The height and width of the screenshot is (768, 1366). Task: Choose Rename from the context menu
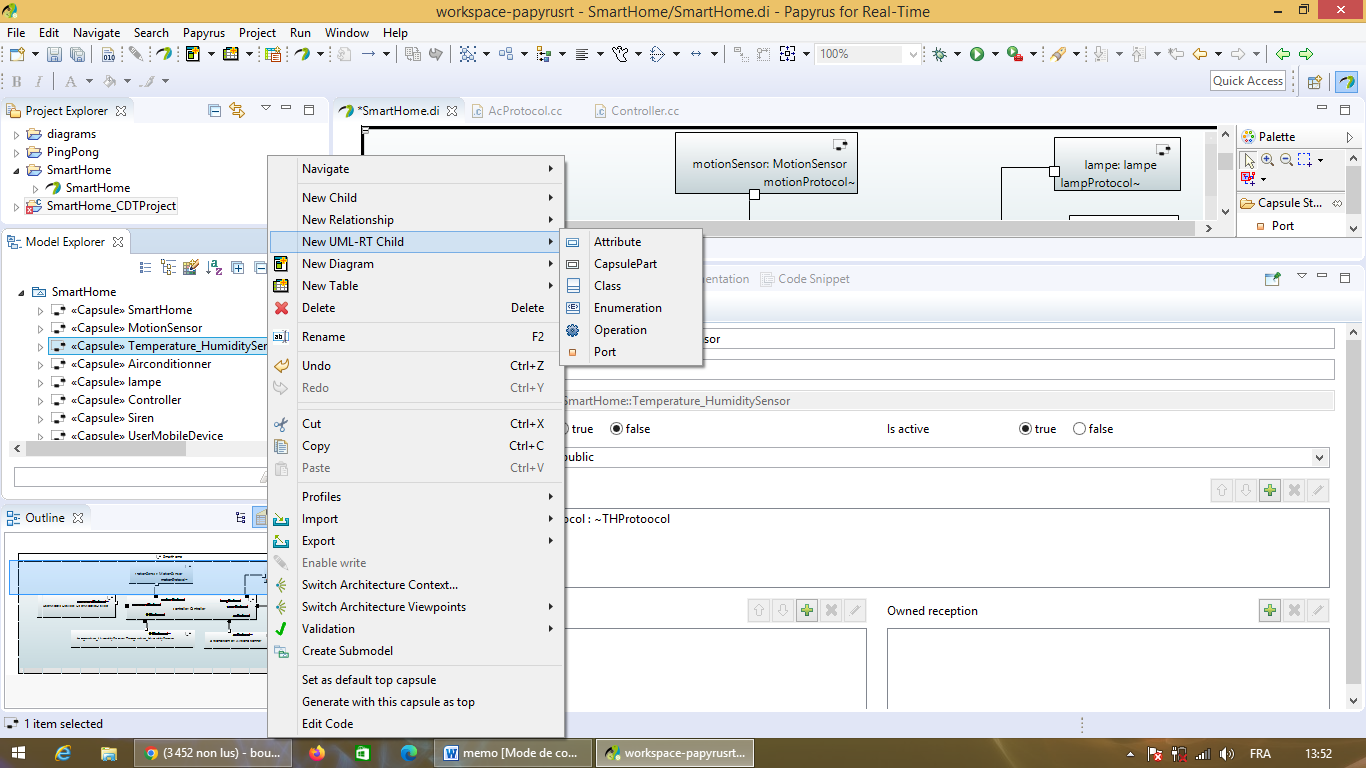(415, 337)
